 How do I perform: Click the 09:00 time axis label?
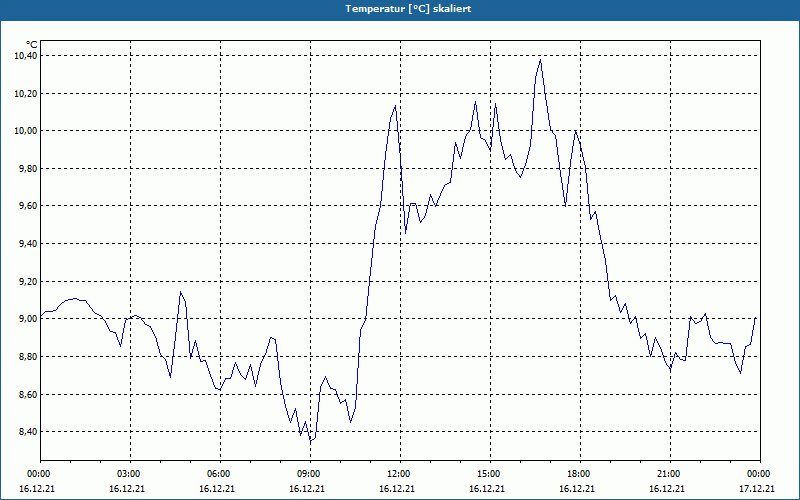coord(310,474)
